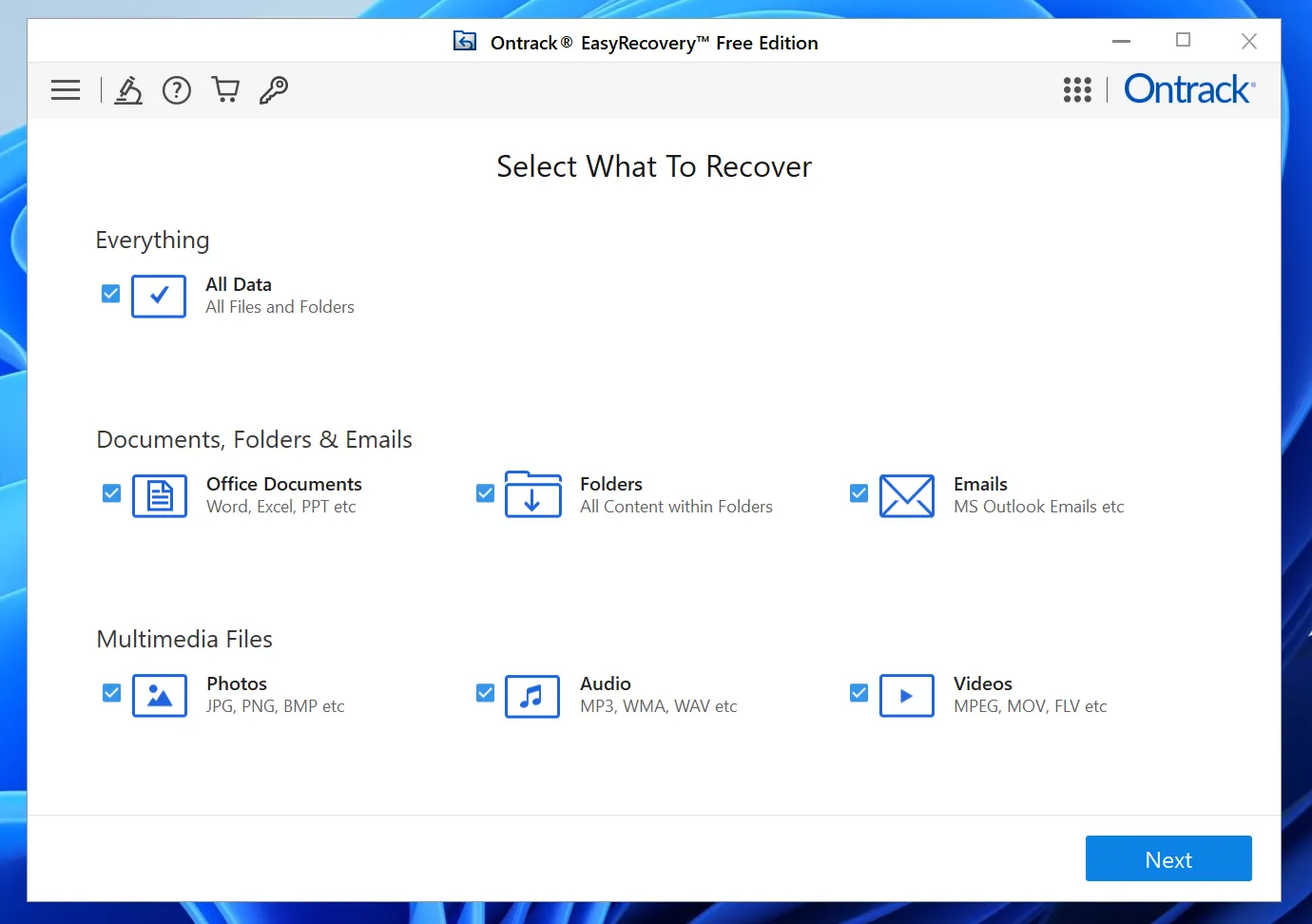
Task: Click the Photos picture icon
Action: 160,696
